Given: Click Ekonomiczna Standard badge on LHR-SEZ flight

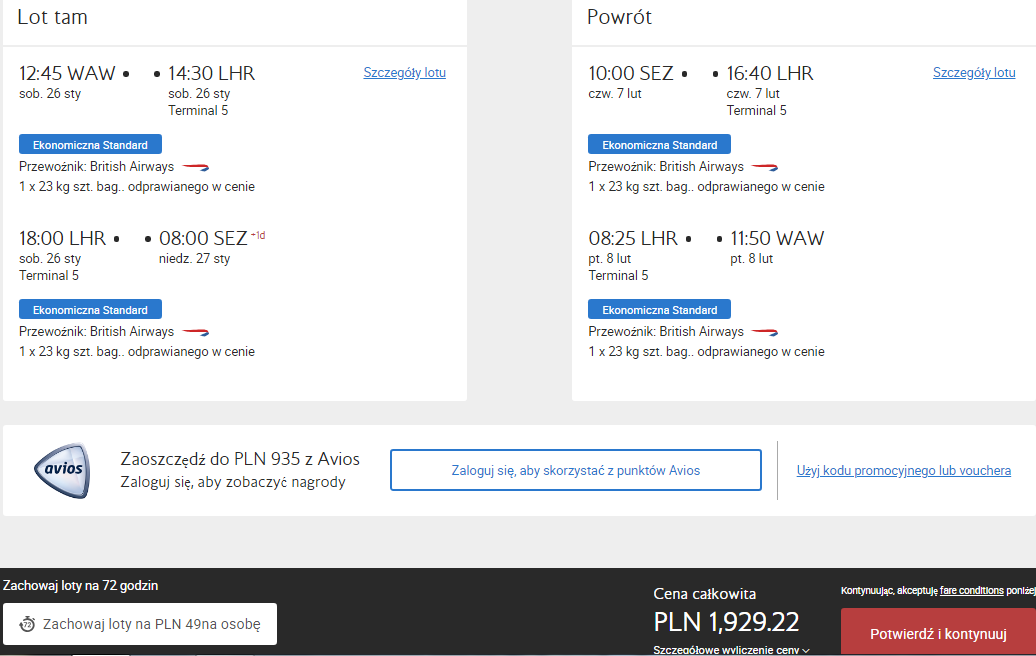Looking at the screenshot, I should click(91, 310).
